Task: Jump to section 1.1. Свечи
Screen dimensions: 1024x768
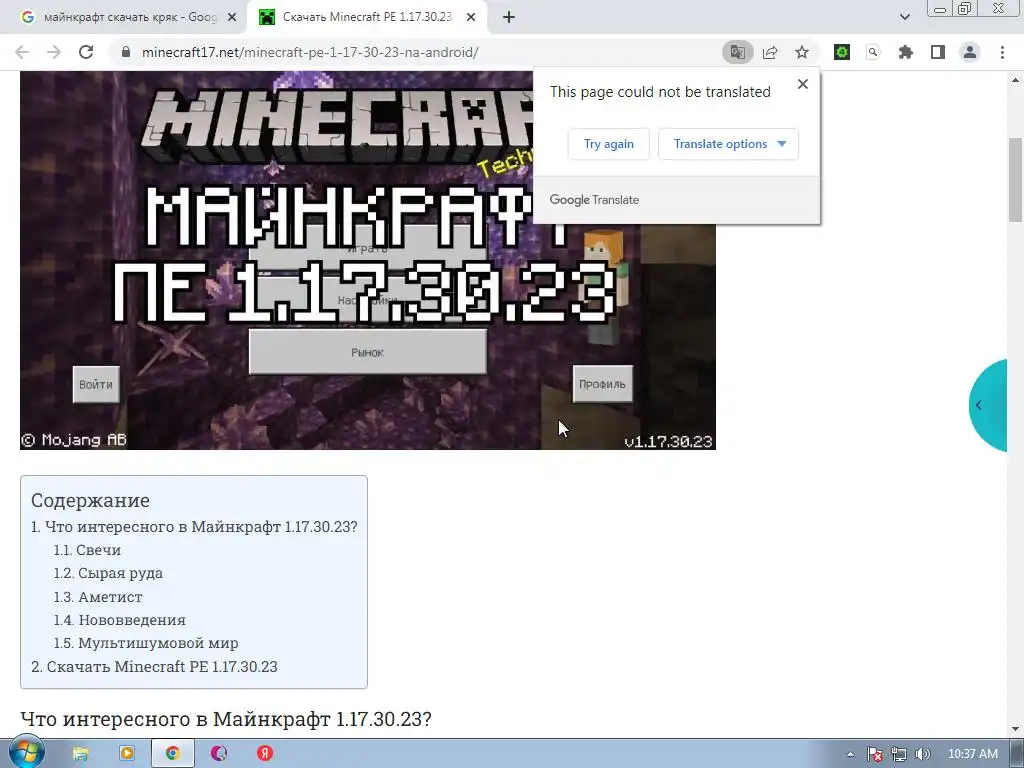Action: 88,550
